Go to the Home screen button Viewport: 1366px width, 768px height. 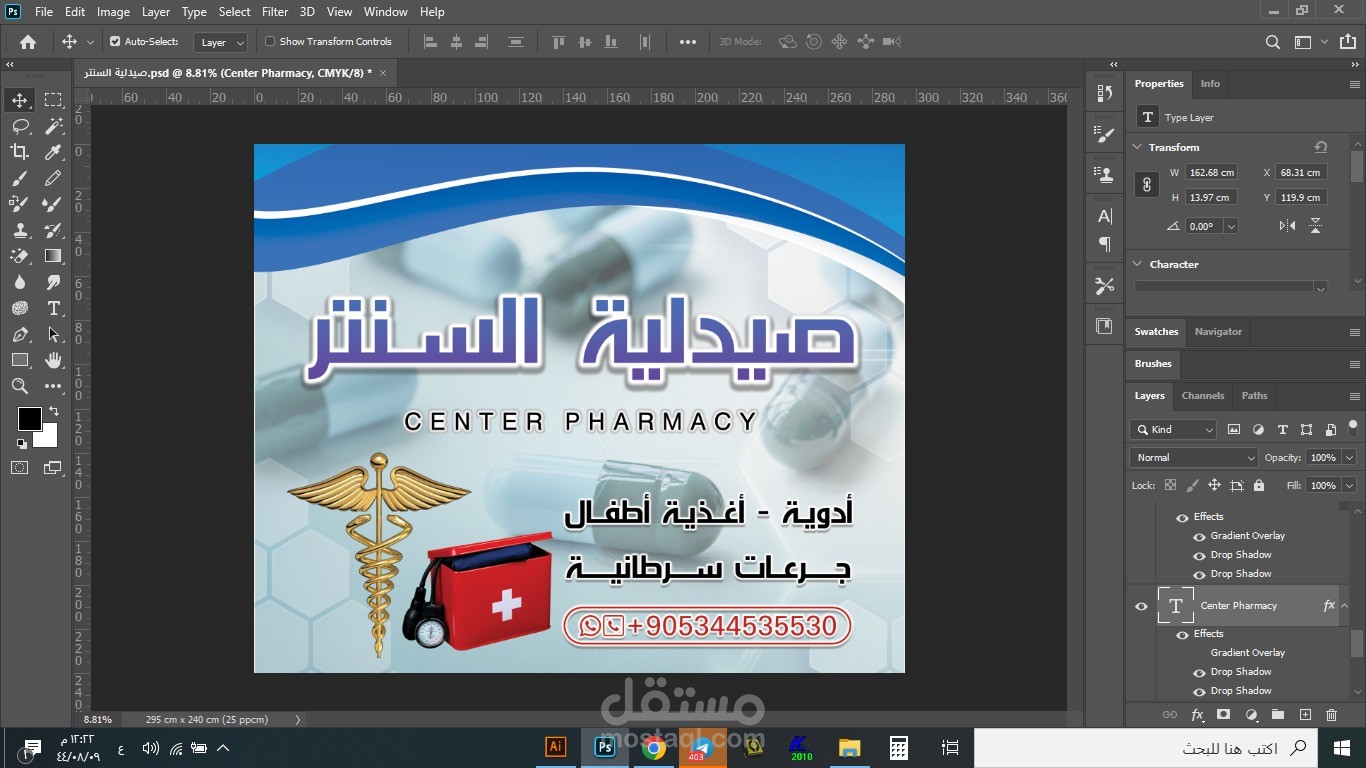[x=28, y=42]
